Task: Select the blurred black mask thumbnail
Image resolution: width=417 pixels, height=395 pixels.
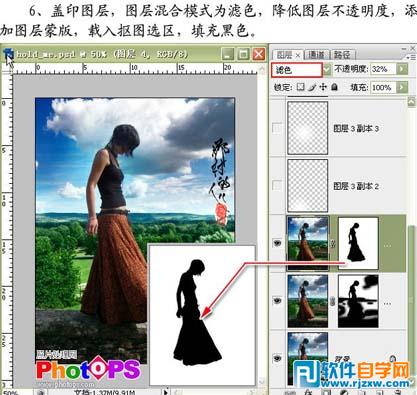Action: (x=358, y=302)
